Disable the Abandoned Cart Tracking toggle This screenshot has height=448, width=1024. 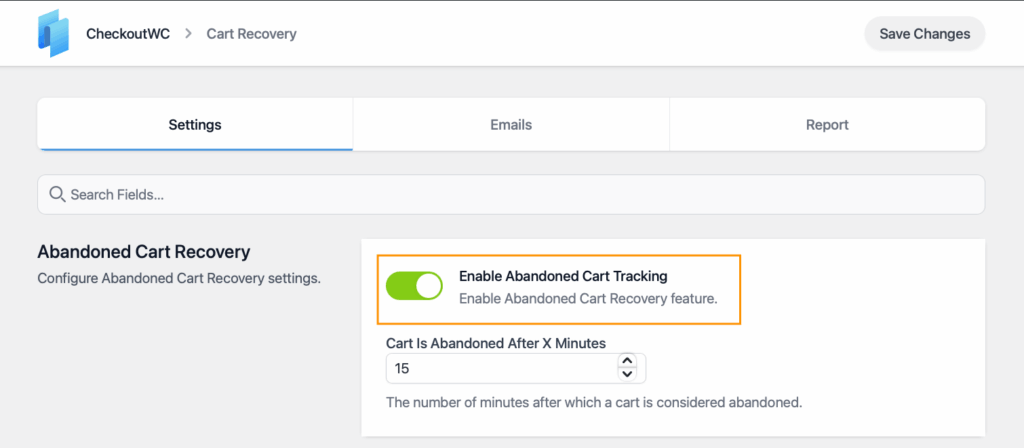(x=414, y=286)
